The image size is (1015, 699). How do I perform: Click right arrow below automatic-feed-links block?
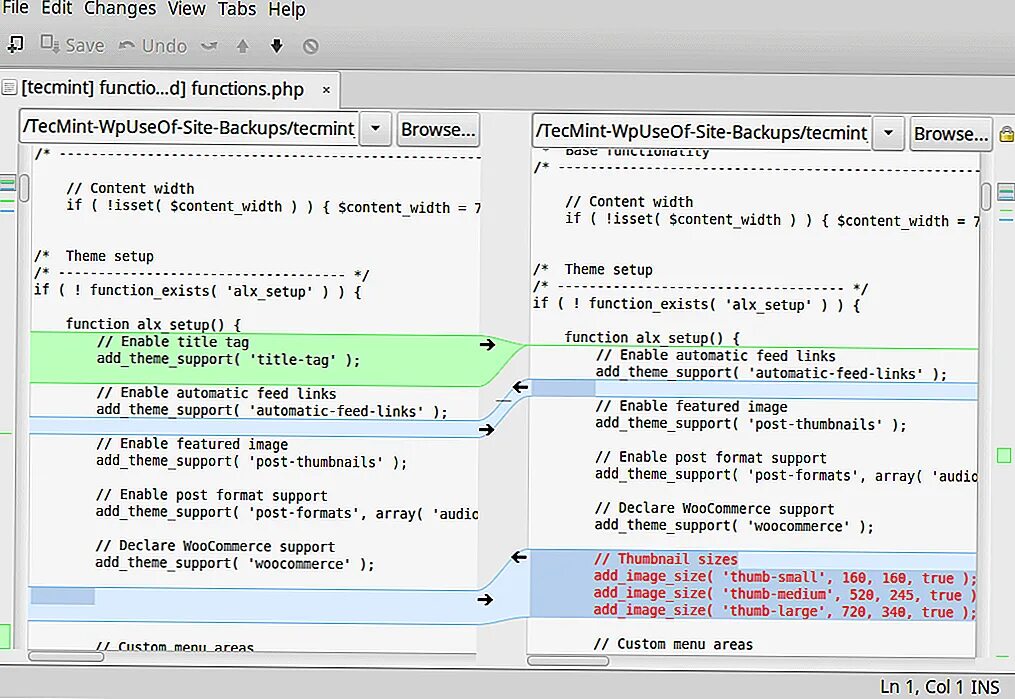486,429
